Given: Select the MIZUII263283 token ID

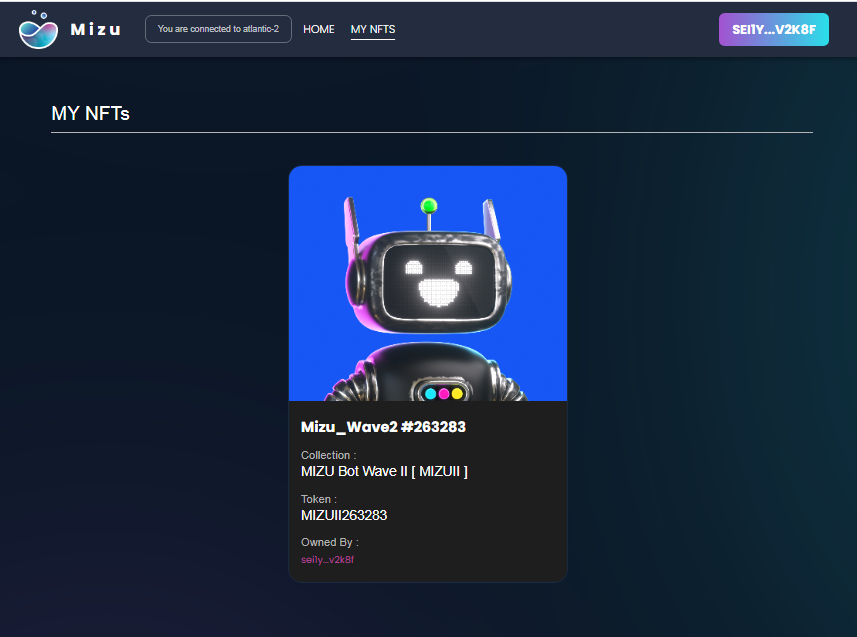Looking at the screenshot, I should point(344,516).
